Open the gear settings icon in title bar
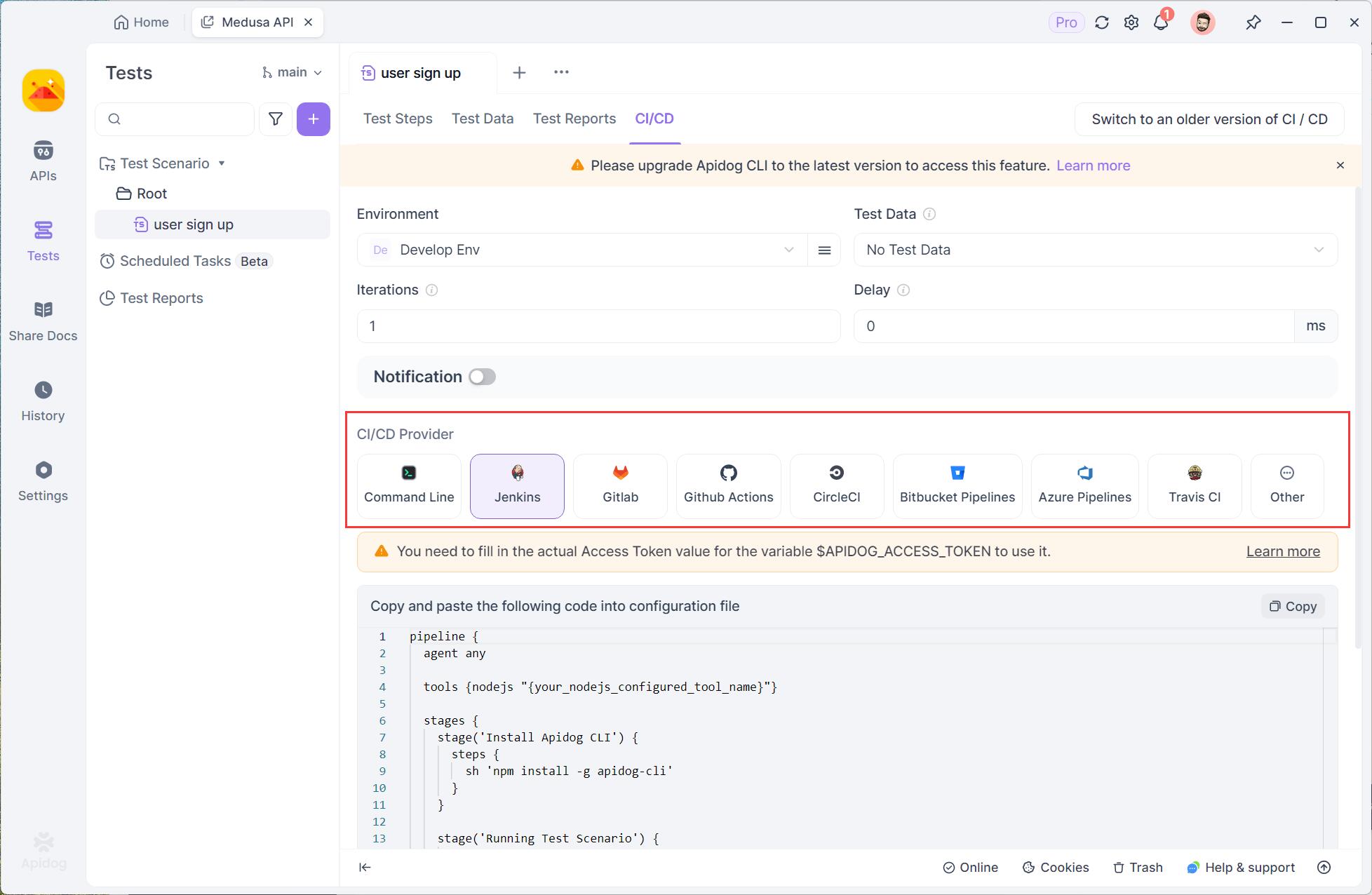 click(x=1131, y=22)
